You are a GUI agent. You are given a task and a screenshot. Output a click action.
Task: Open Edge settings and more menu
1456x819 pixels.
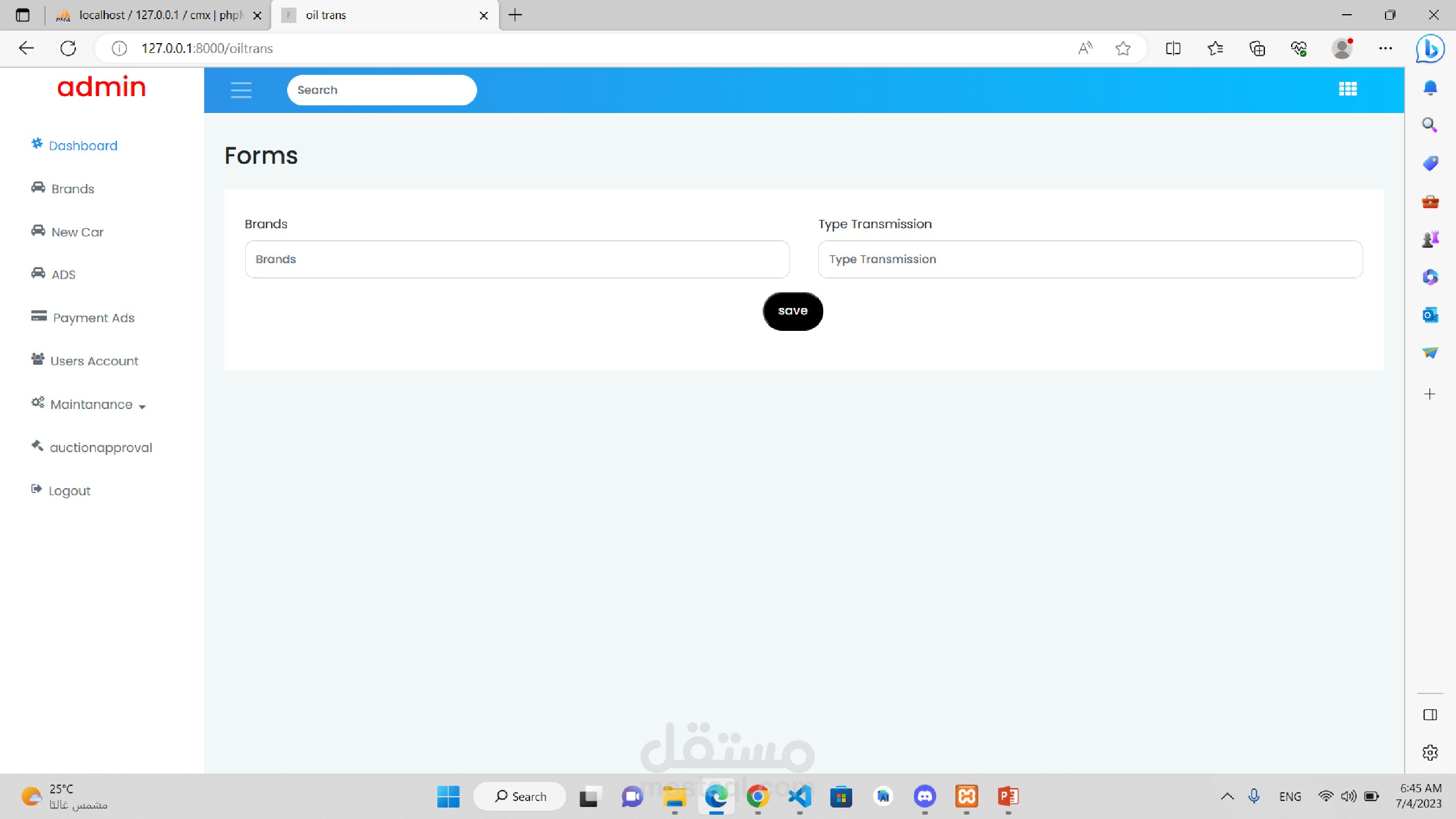[1385, 49]
